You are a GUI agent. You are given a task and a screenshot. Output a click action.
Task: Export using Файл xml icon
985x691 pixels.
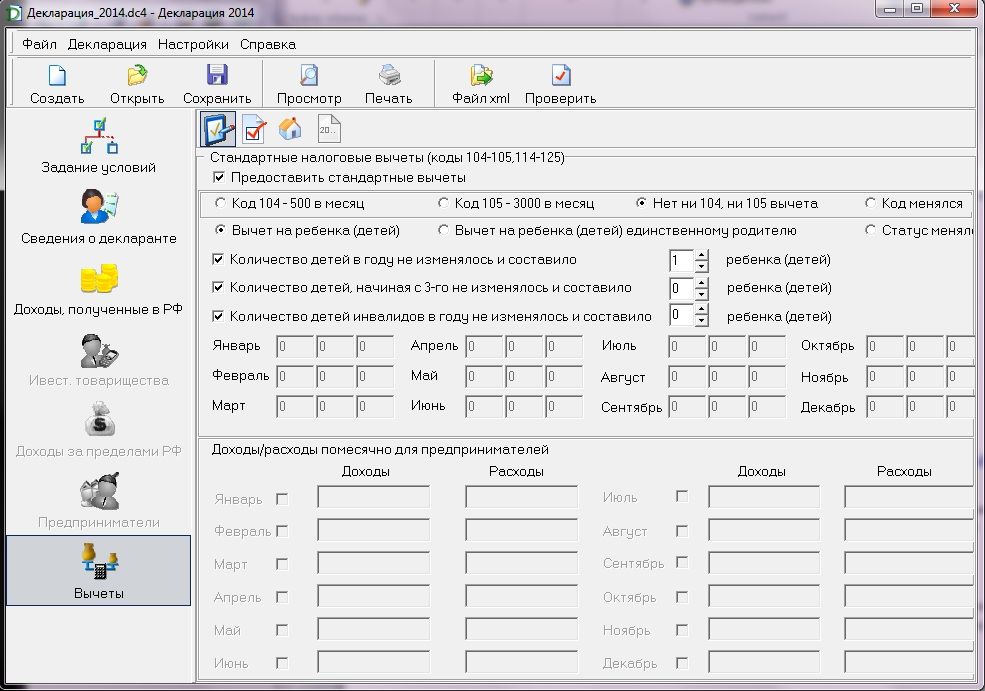[x=481, y=76]
